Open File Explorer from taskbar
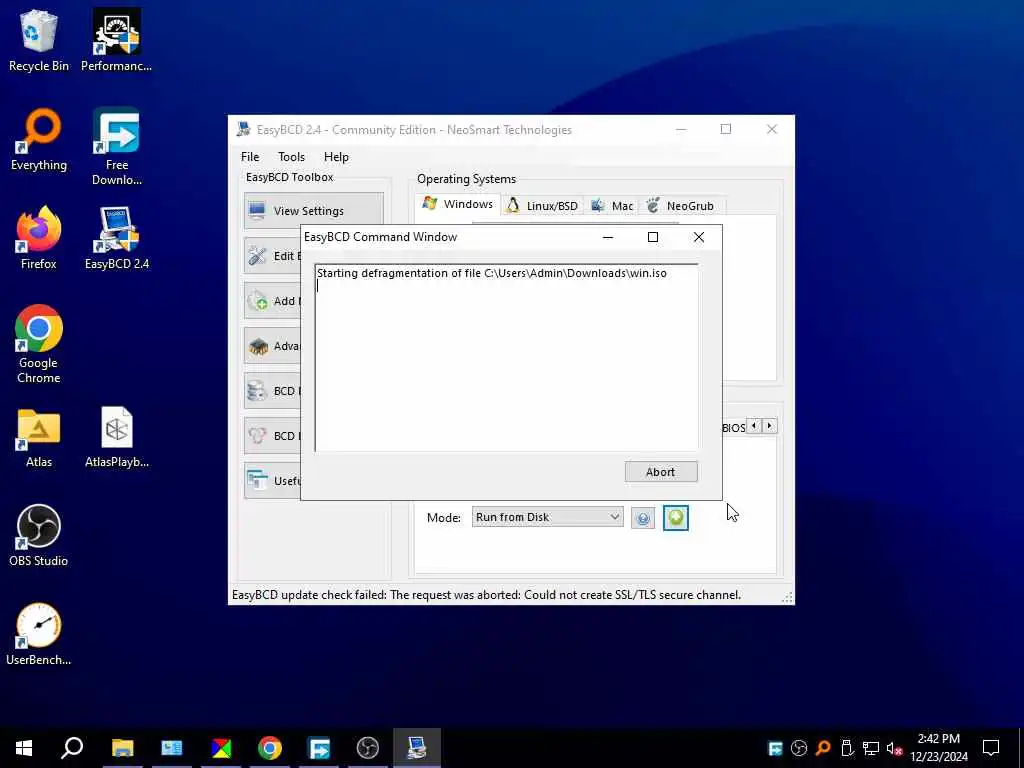Image resolution: width=1024 pixels, height=768 pixels. [x=122, y=748]
